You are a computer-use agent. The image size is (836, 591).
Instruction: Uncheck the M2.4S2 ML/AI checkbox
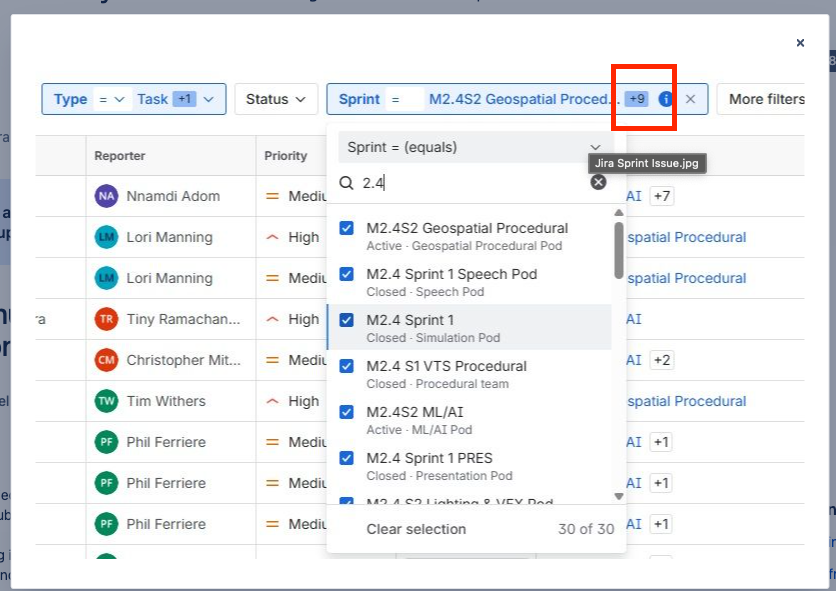(346, 410)
